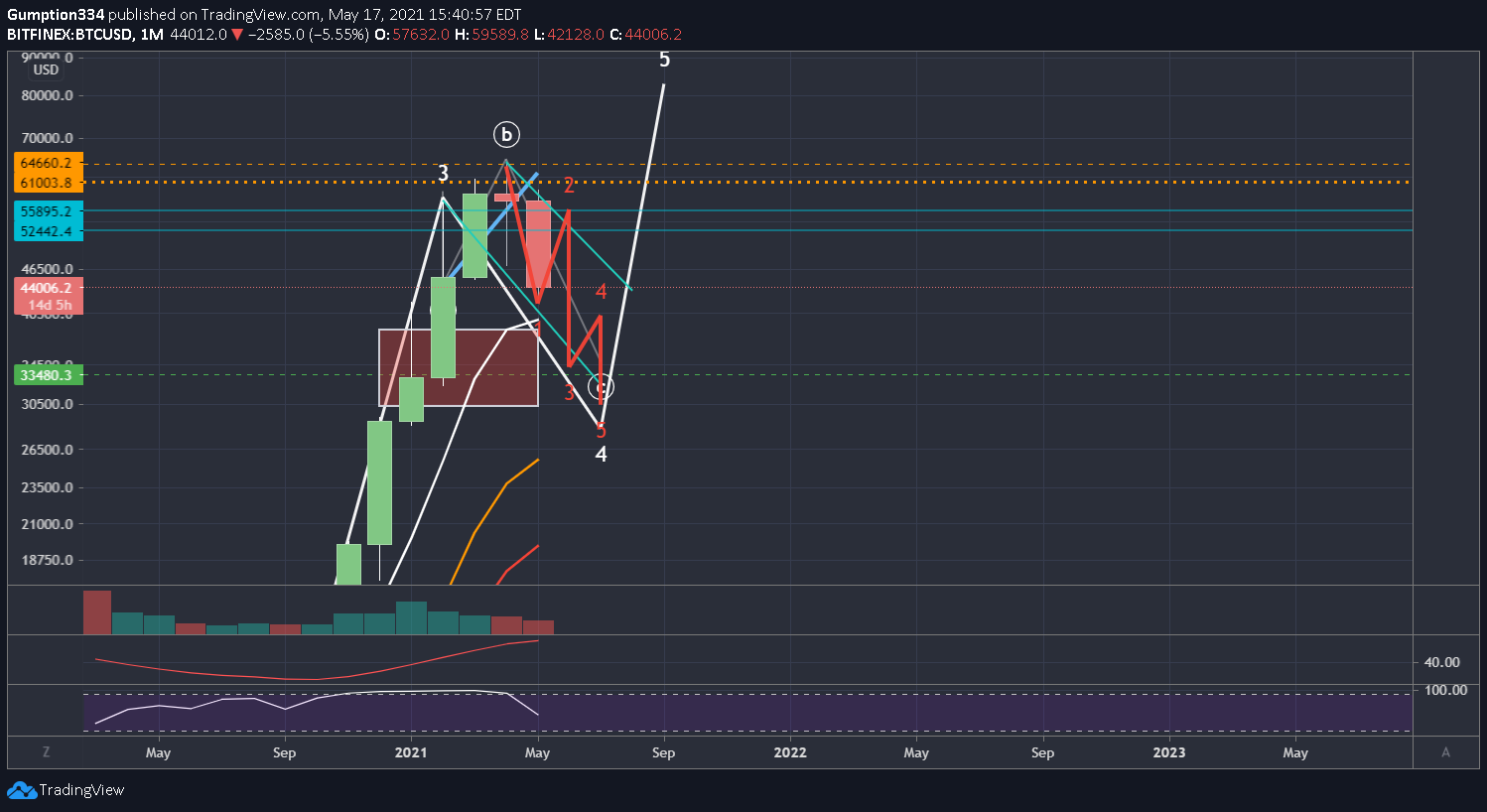Toggle the A auto-scale button
1487x812 pixels.
click(x=1445, y=752)
